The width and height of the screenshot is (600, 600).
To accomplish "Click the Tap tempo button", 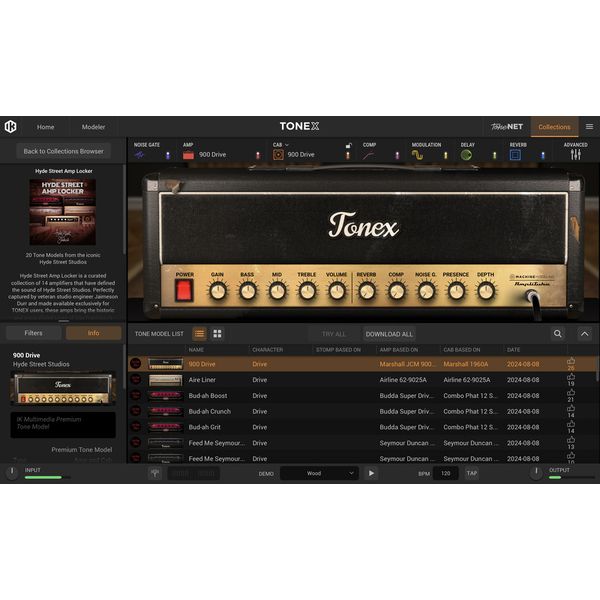I will coord(471,473).
